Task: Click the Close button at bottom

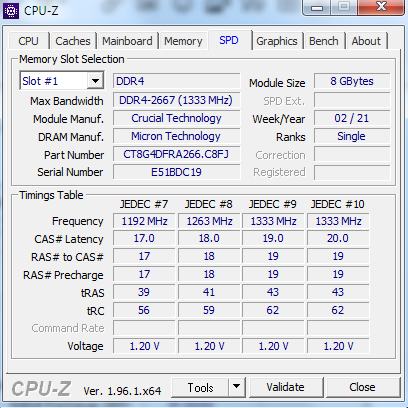Action: coord(362,387)
